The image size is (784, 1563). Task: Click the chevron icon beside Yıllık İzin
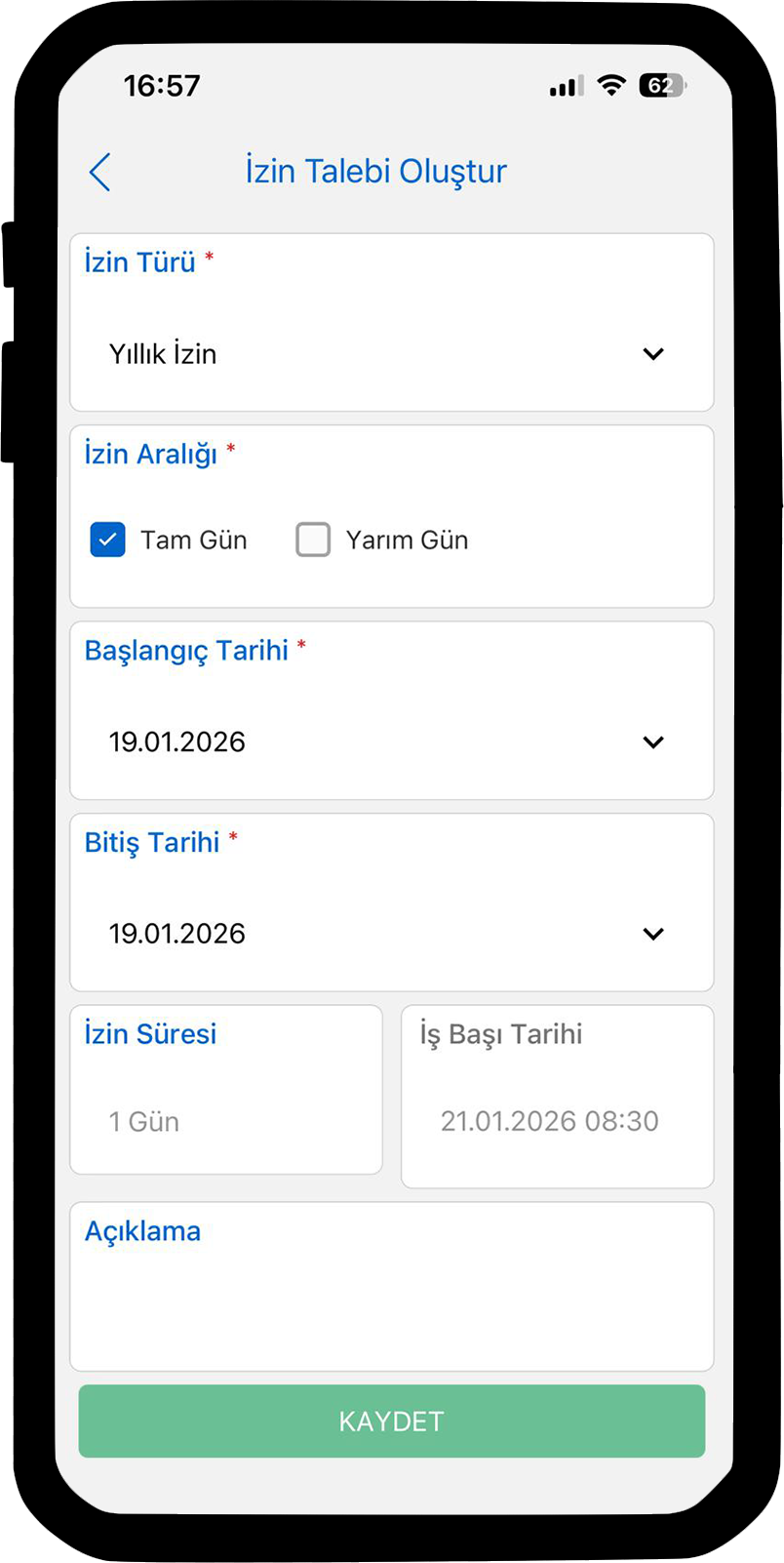point(653,354)
